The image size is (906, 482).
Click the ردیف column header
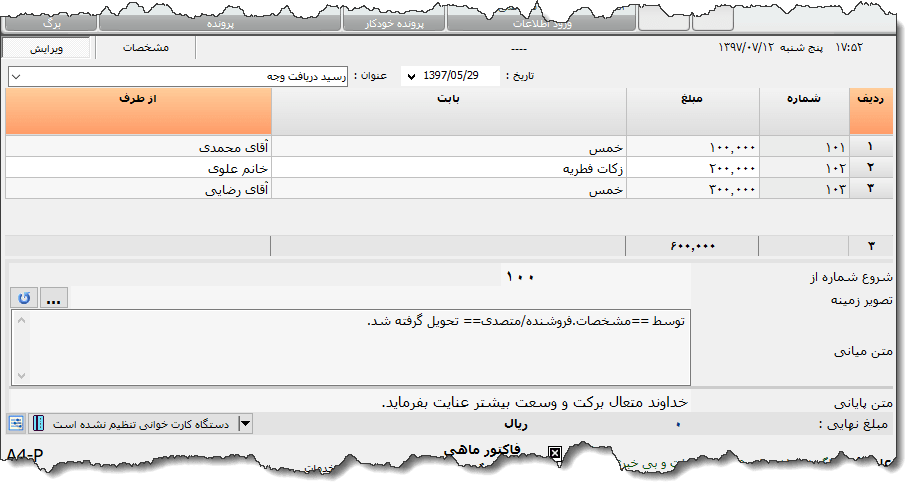pyautogui.click(x=871, y=111)
